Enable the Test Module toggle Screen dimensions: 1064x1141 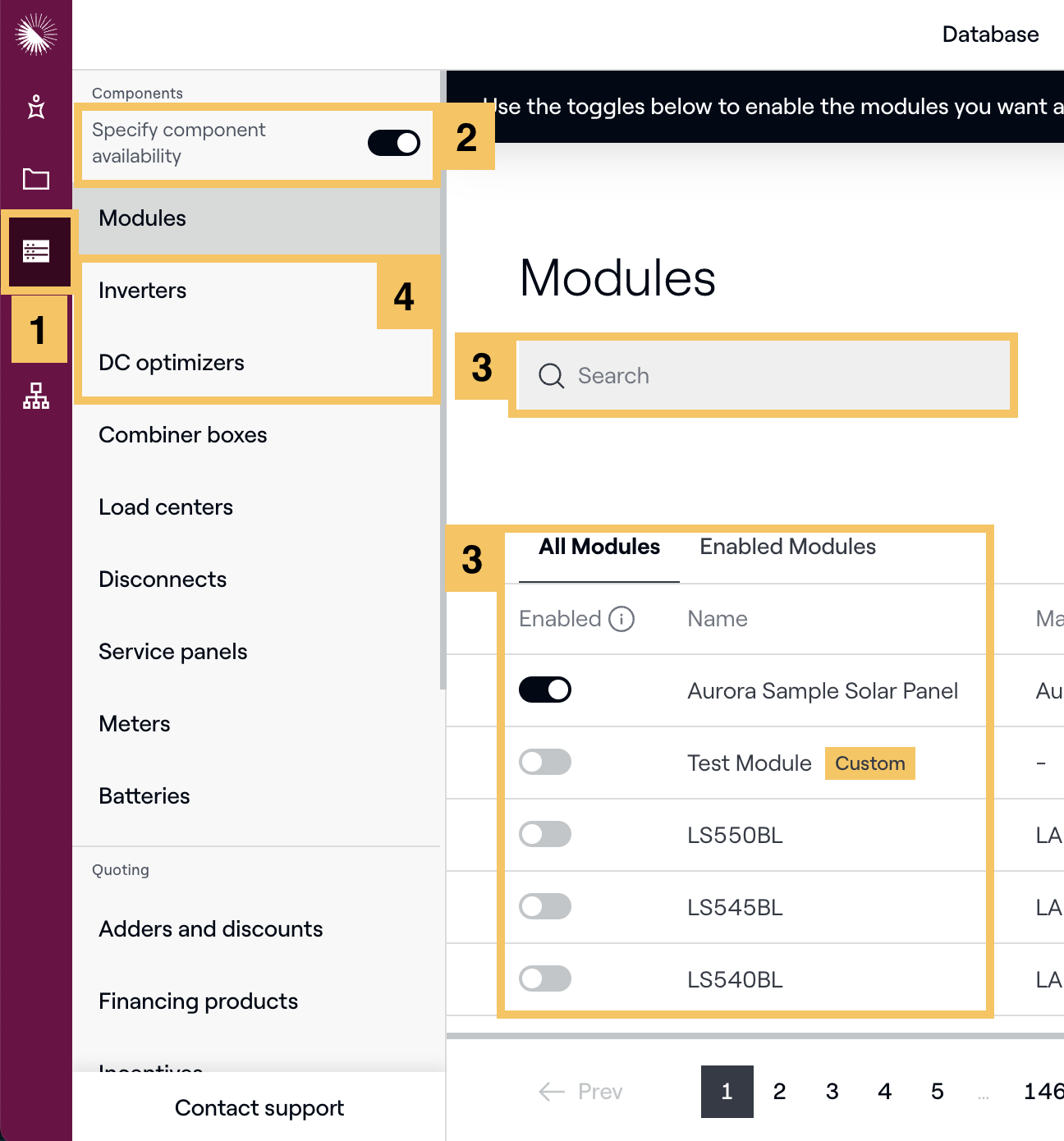pyautogui.click(x=544, y=762)
